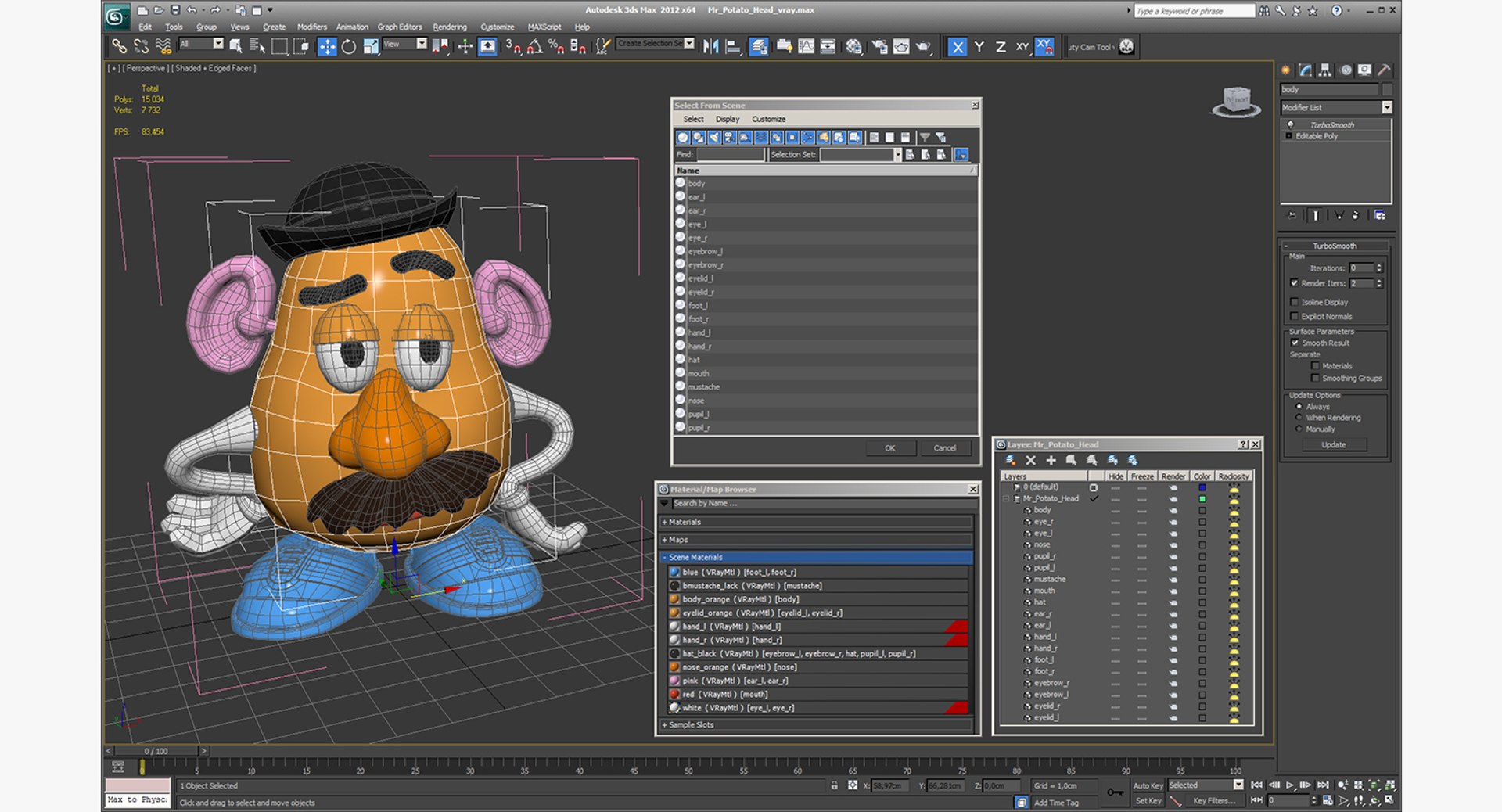Enable the Isoline Display checkbox
1502x812 pixels.
(1295, 302)
